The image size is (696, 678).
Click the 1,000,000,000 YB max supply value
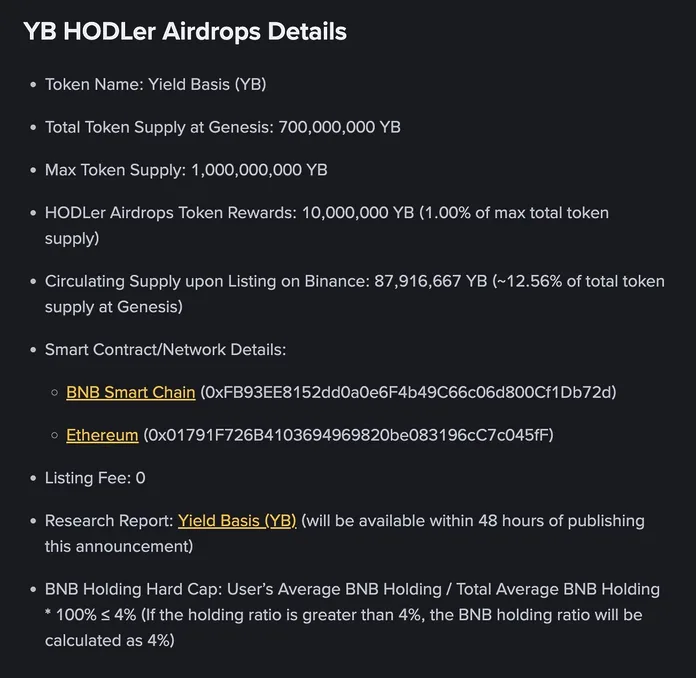click(259, 170)
